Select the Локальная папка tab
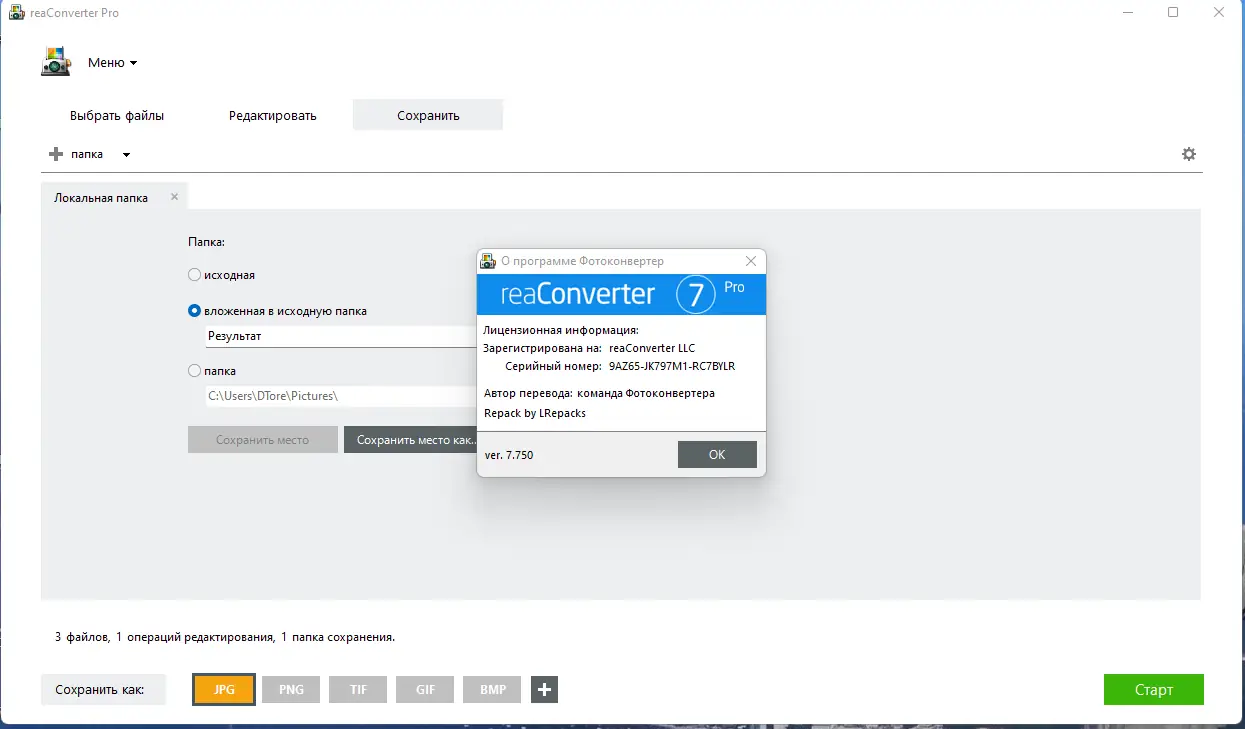The image size is (1245, 729). [101, 198]
